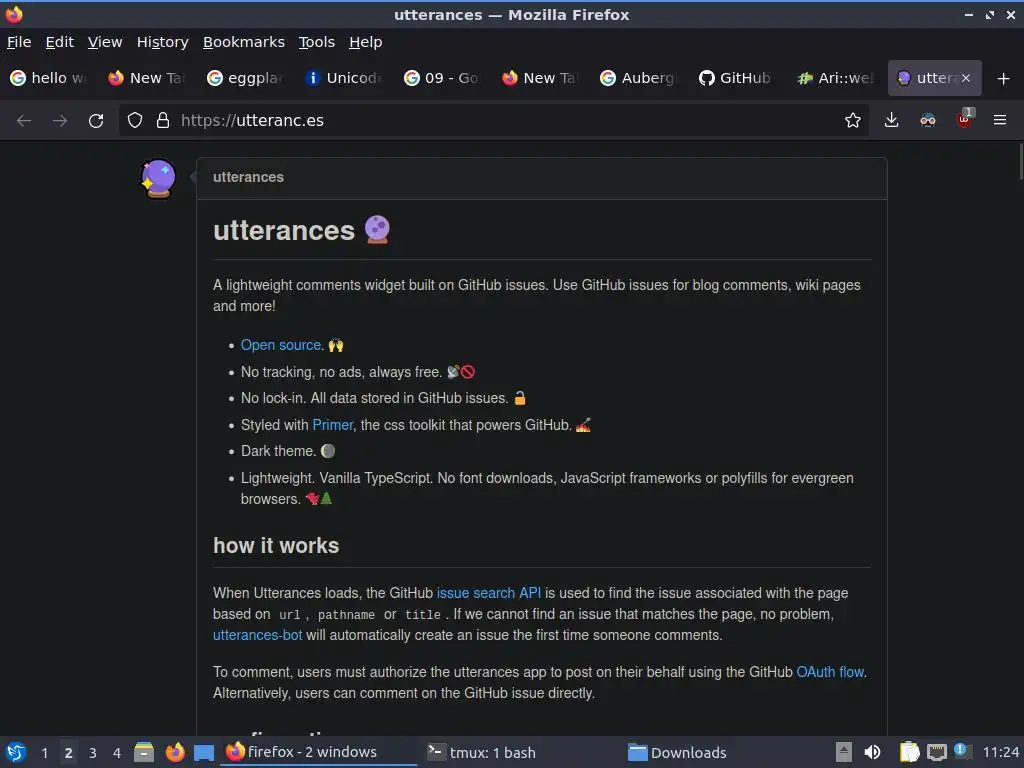Open the volume speaker tray icon
1024x768 pixels.
(x=872, y=752)
